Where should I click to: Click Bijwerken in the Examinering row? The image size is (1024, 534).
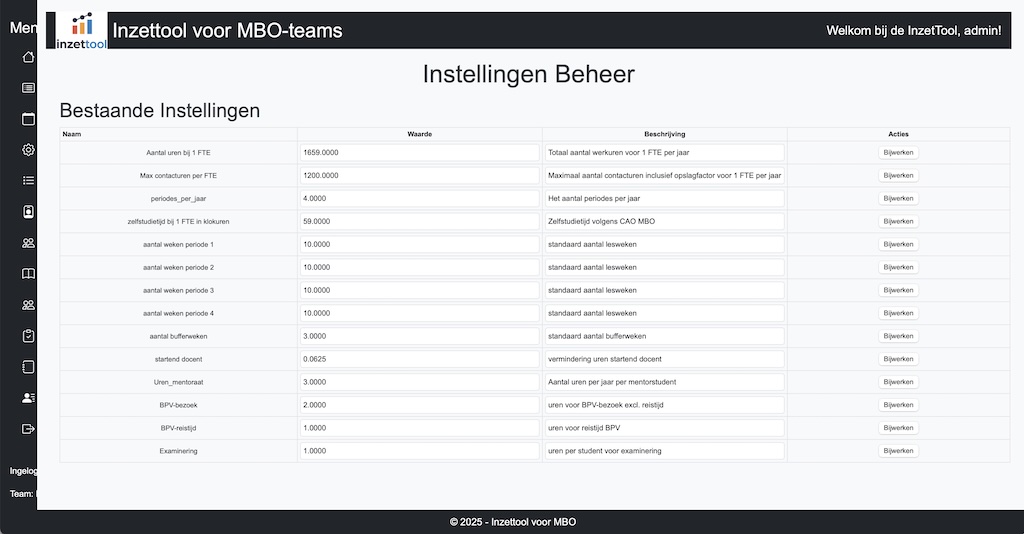(897, 451)
